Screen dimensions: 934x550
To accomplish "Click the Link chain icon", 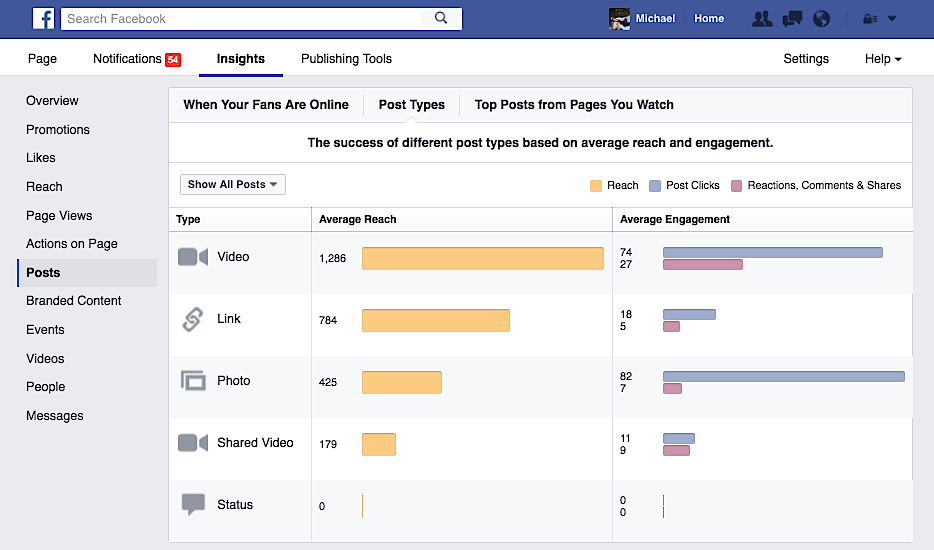I will (x=192, y=319).
